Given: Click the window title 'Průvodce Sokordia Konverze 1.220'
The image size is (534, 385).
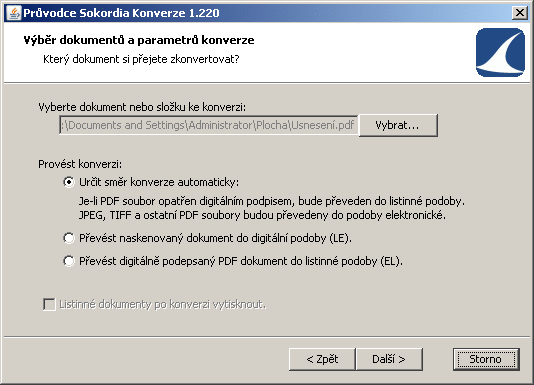Looking at the screenshot, I should coord(121,13).
